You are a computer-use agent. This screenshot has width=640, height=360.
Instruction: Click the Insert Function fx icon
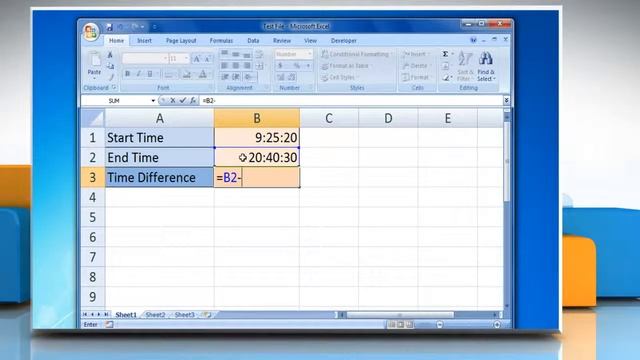coord(193,100)
